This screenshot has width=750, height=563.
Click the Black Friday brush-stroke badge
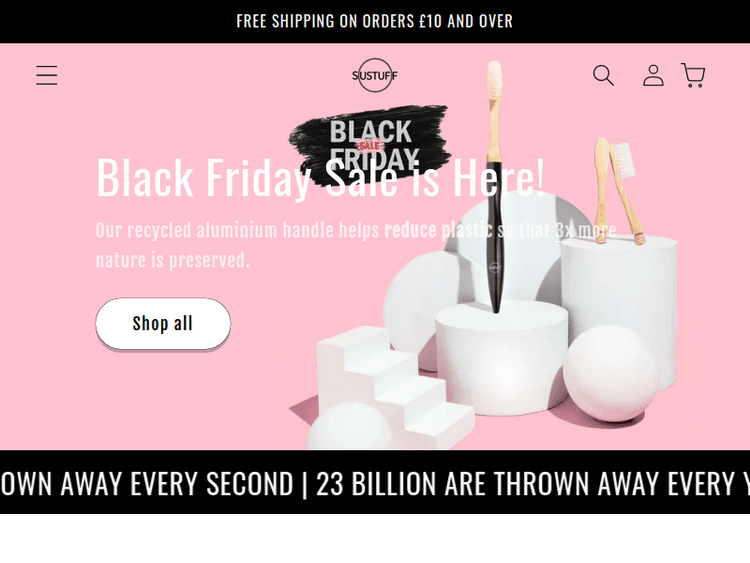[x=370, y=145]
